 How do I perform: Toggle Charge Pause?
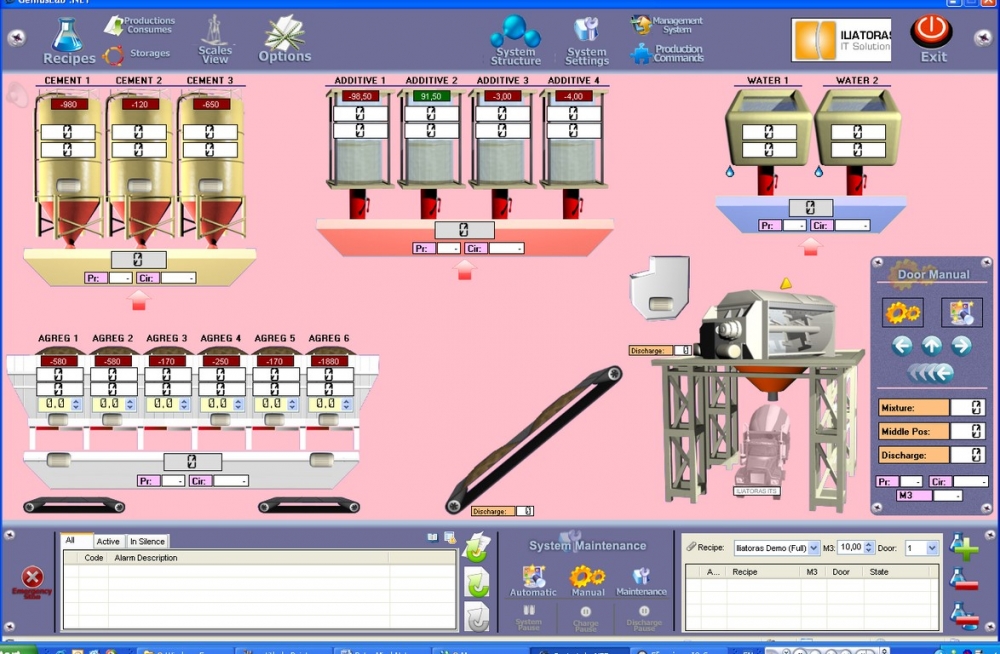pos(585,618)
